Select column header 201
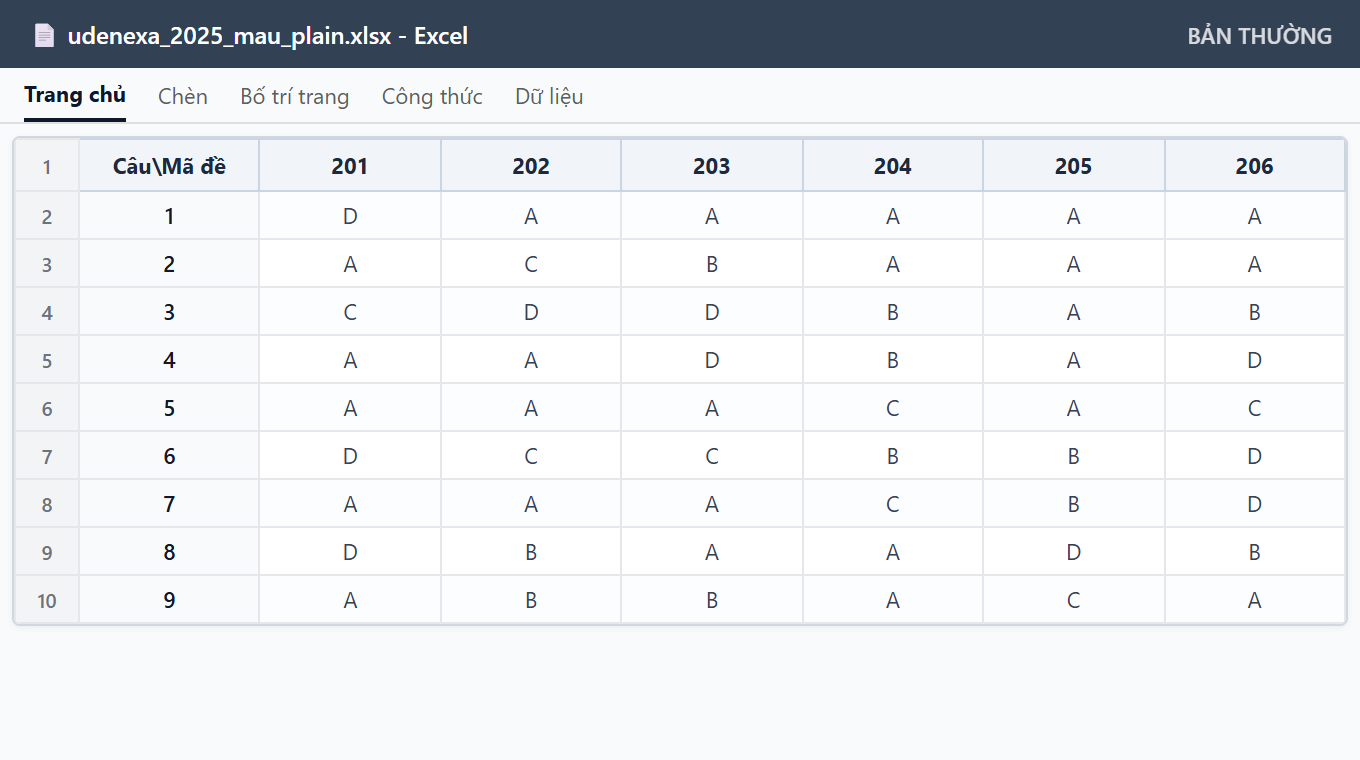 pos(350,166)
